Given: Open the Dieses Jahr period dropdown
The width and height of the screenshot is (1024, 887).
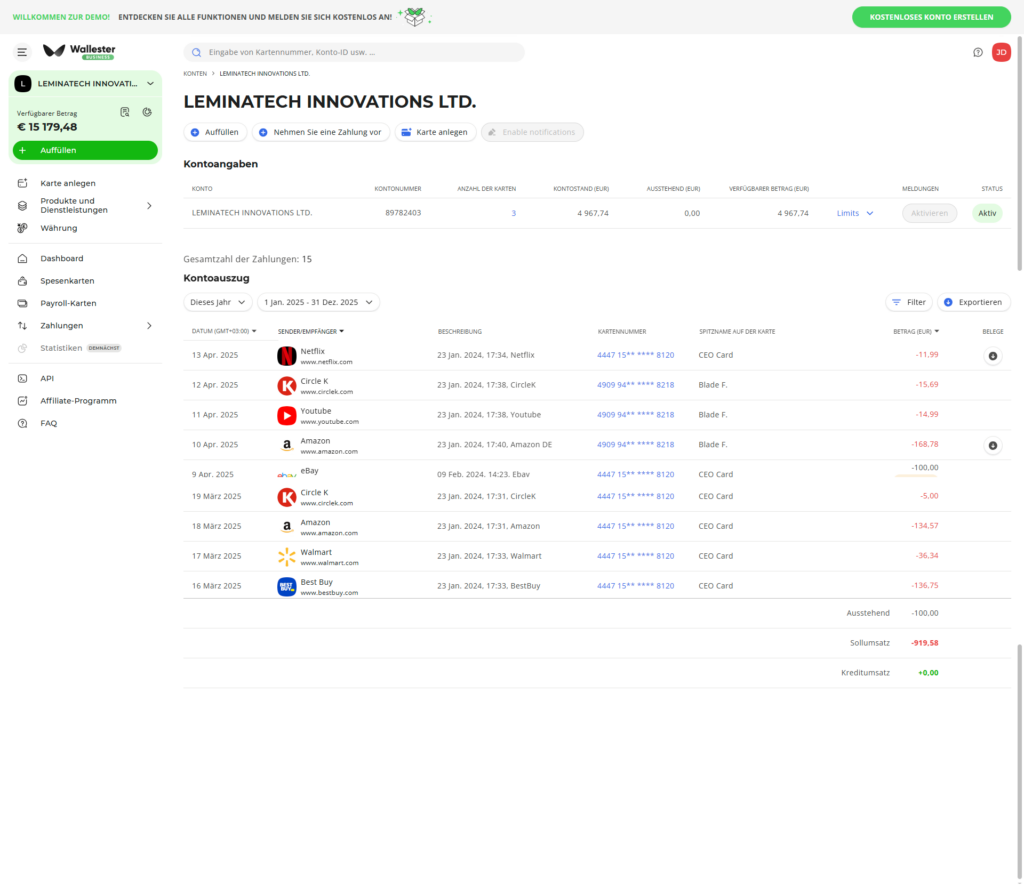Looking at the screenshot, I should pyautogui.click(x=217, y=302).
